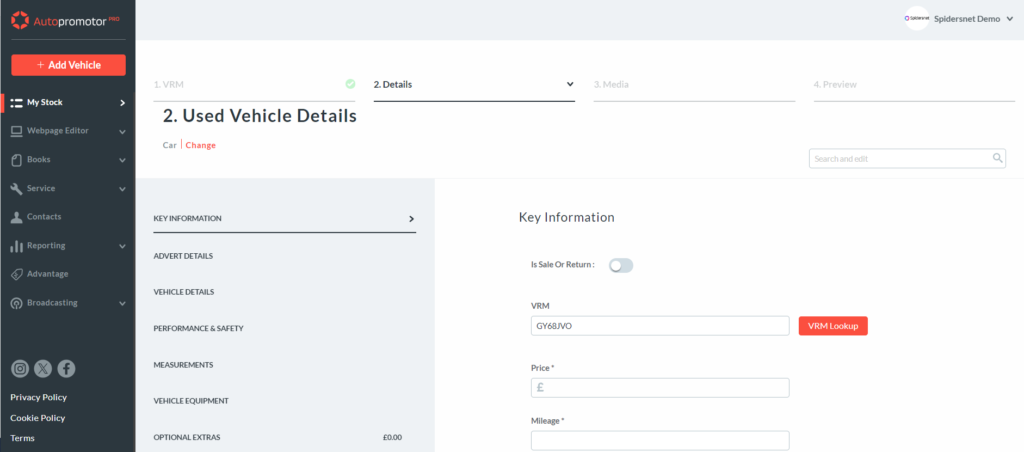The width and height of the screenshot is (1024, 452).
Task: Click the Change vehicle type link
Action: pos(201,145)
